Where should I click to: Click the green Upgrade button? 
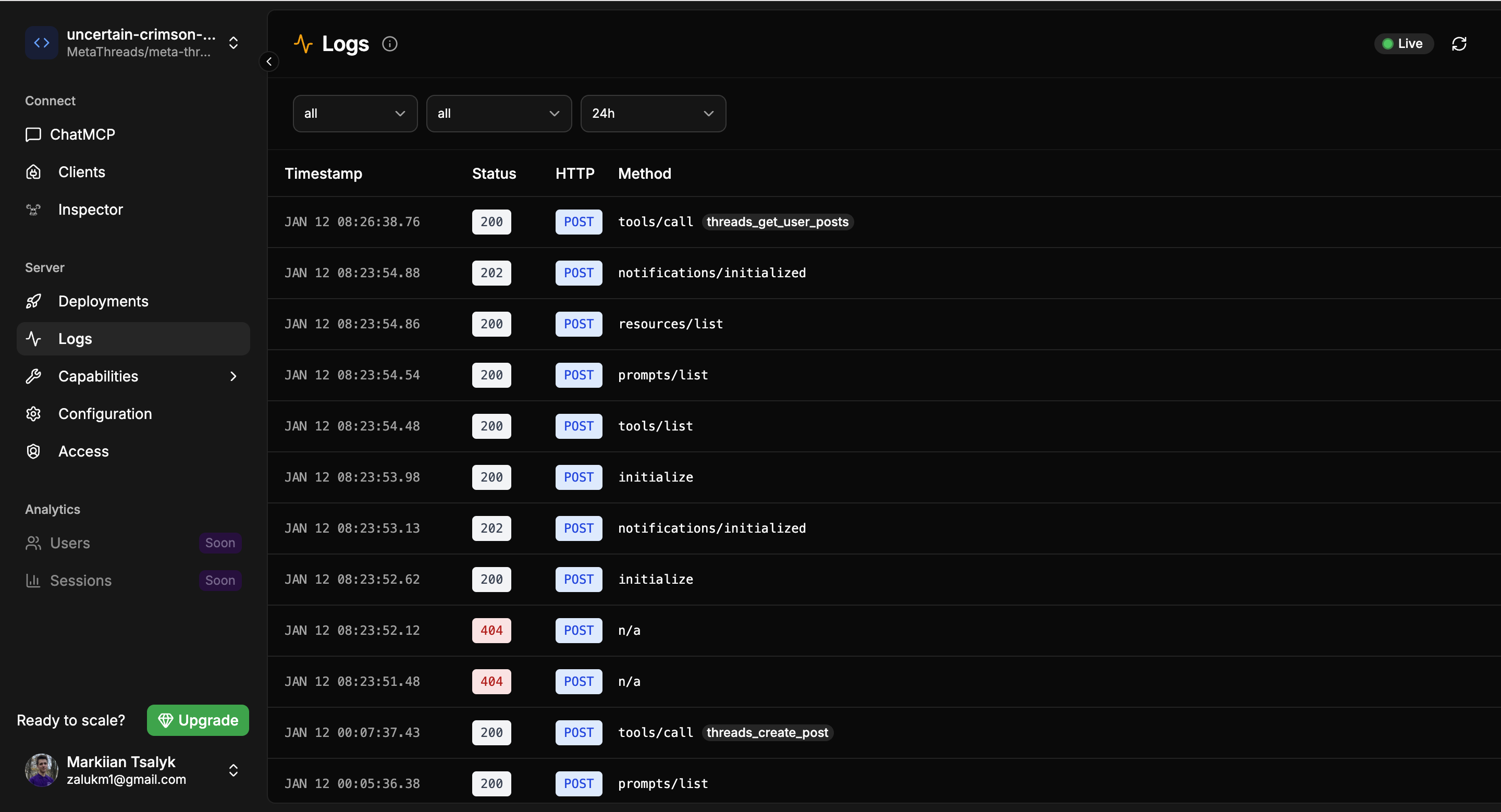click(198, 720)
